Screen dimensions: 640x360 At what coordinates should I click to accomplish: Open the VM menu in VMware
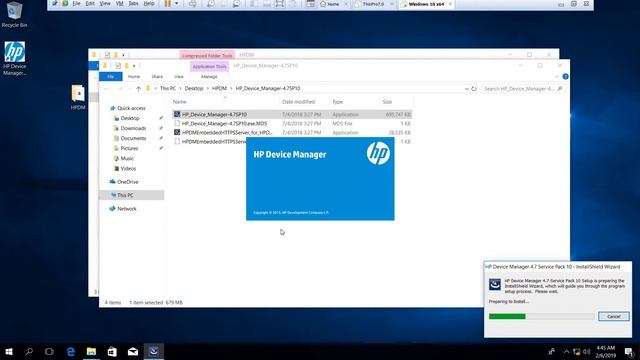coord(120,4)
